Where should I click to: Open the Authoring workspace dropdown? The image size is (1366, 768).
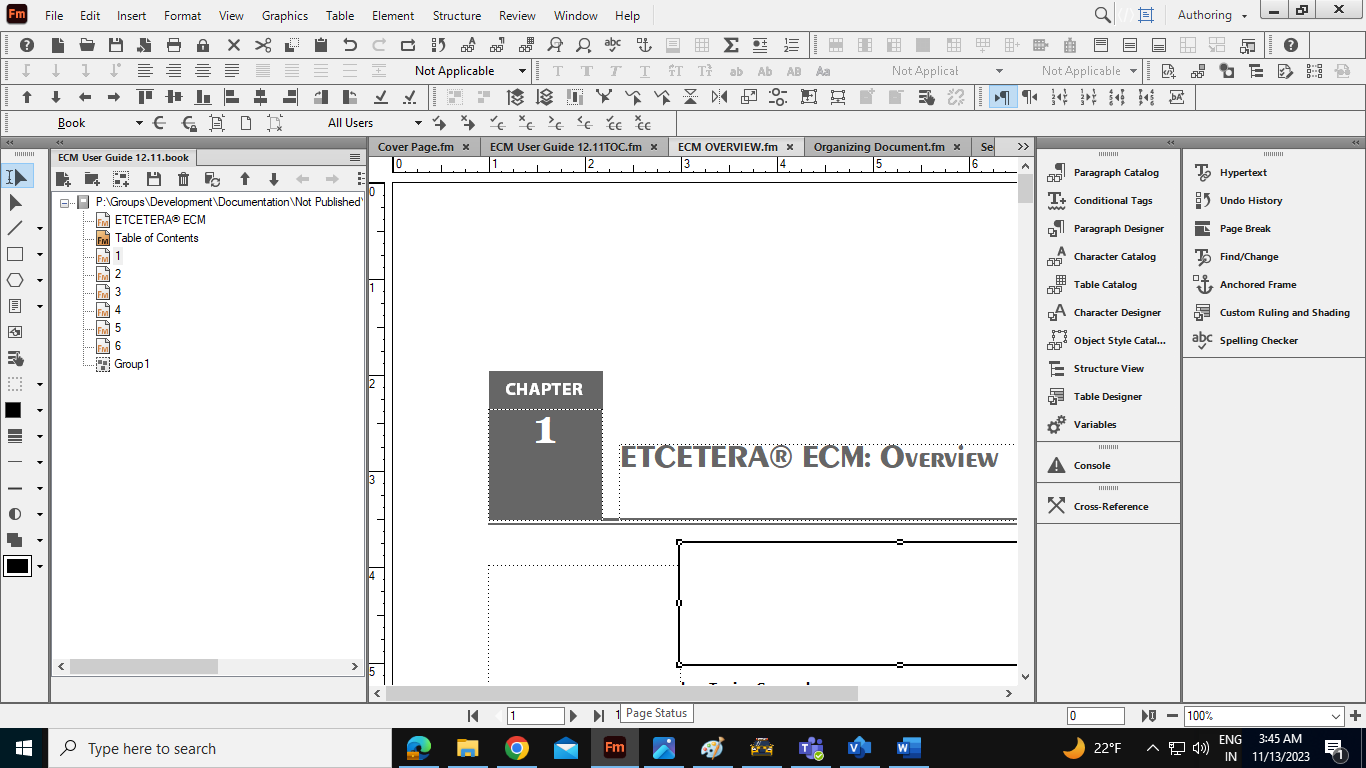(1213, 15)
